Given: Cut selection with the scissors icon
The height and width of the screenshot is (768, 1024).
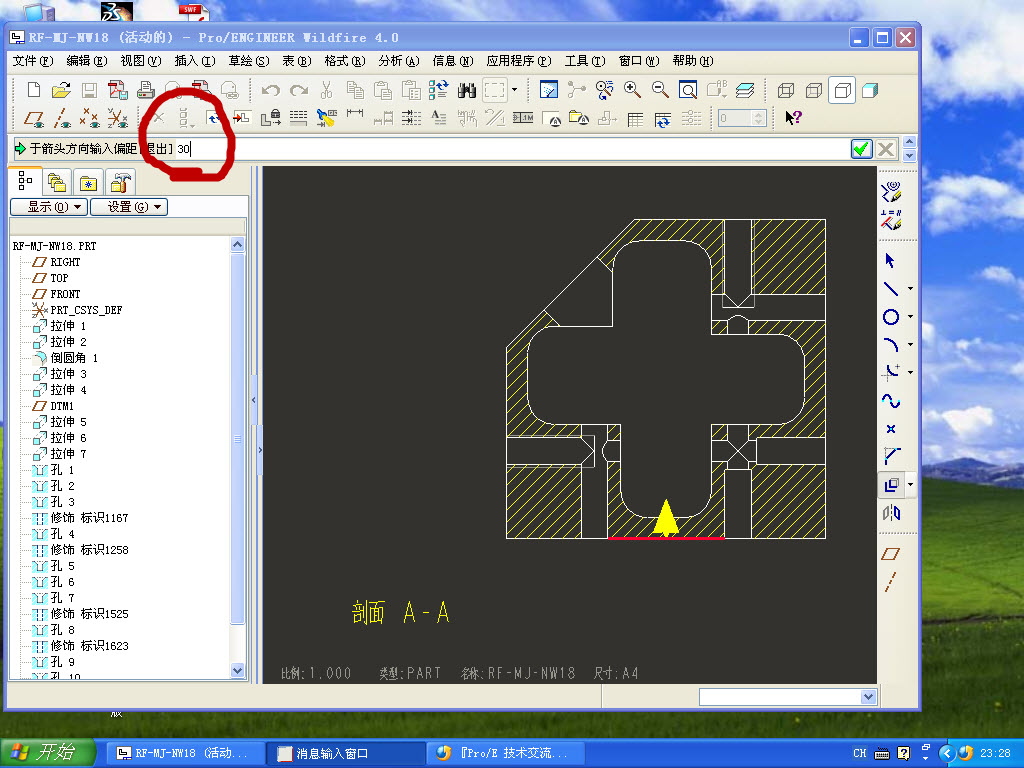Looking at the screenshot, I should click(327, 90).
